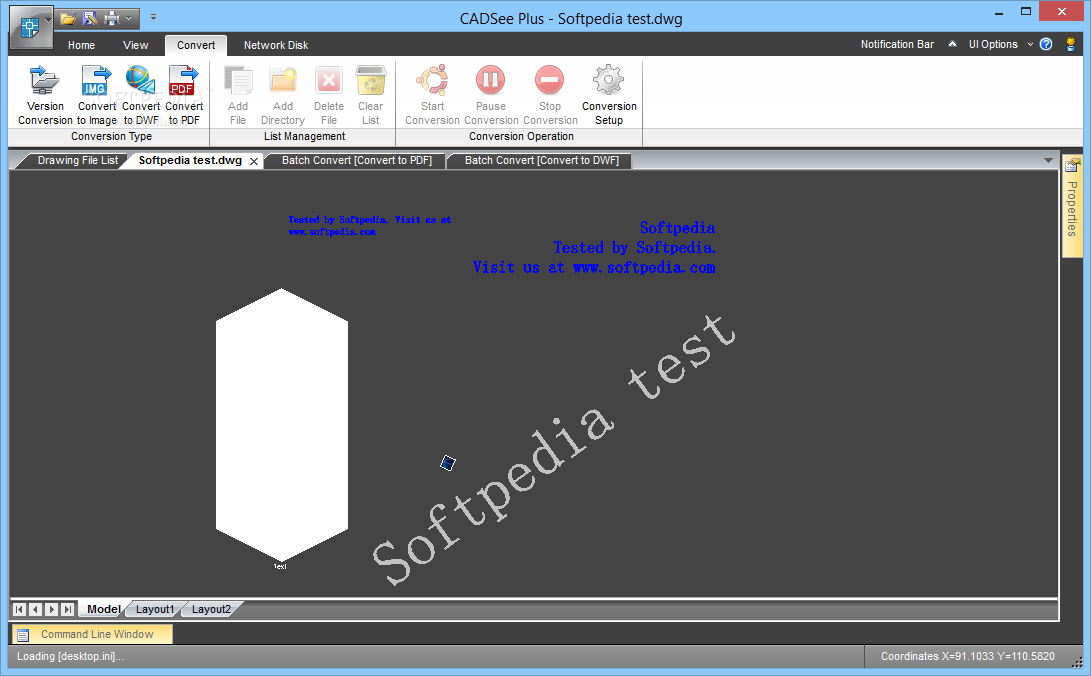Select the Convert ribbon tab
This screenshot has width=1091, height=676.
pyautogui.click(x=196, y=45)
